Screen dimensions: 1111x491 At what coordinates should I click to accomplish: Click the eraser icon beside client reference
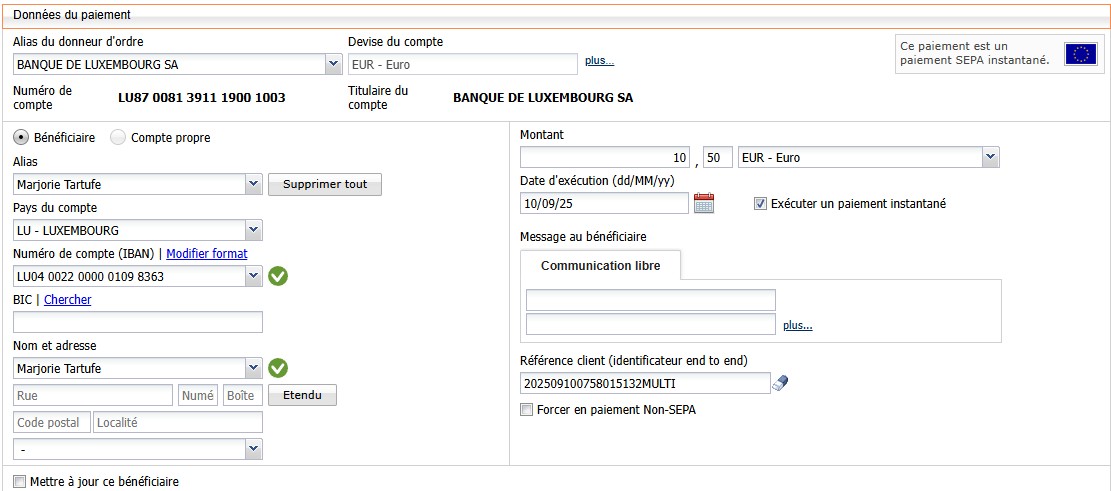(x=781, y=383)
